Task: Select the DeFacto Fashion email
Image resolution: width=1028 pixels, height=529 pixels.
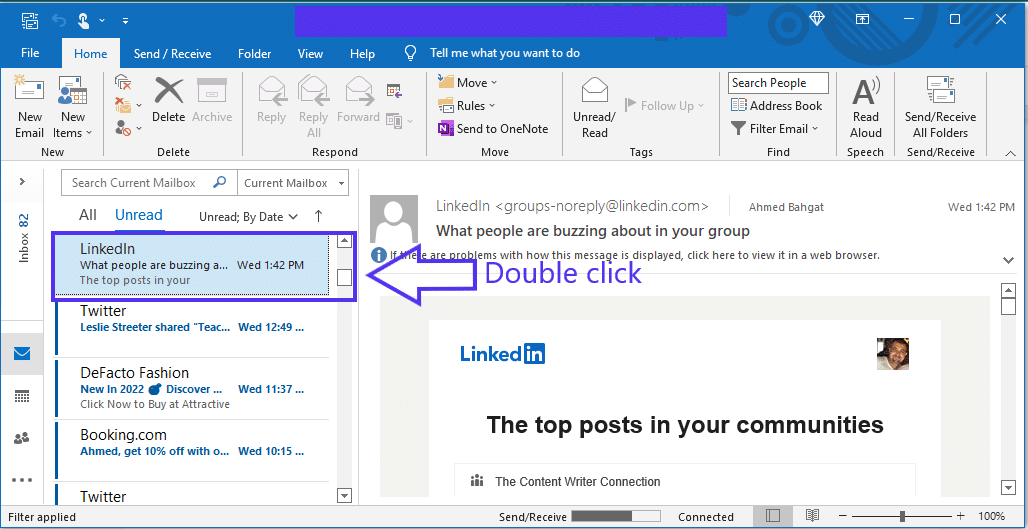Action: click(191, 388)
